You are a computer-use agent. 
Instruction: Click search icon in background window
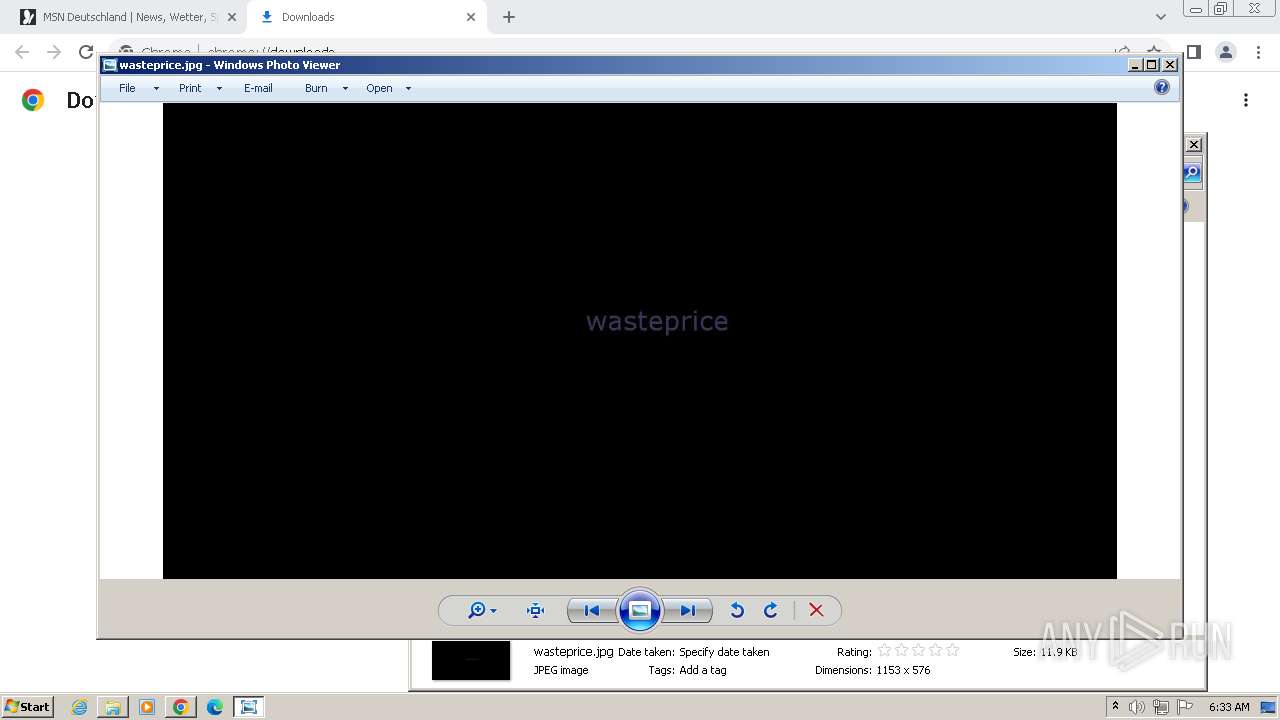[x=1192, y=173]
